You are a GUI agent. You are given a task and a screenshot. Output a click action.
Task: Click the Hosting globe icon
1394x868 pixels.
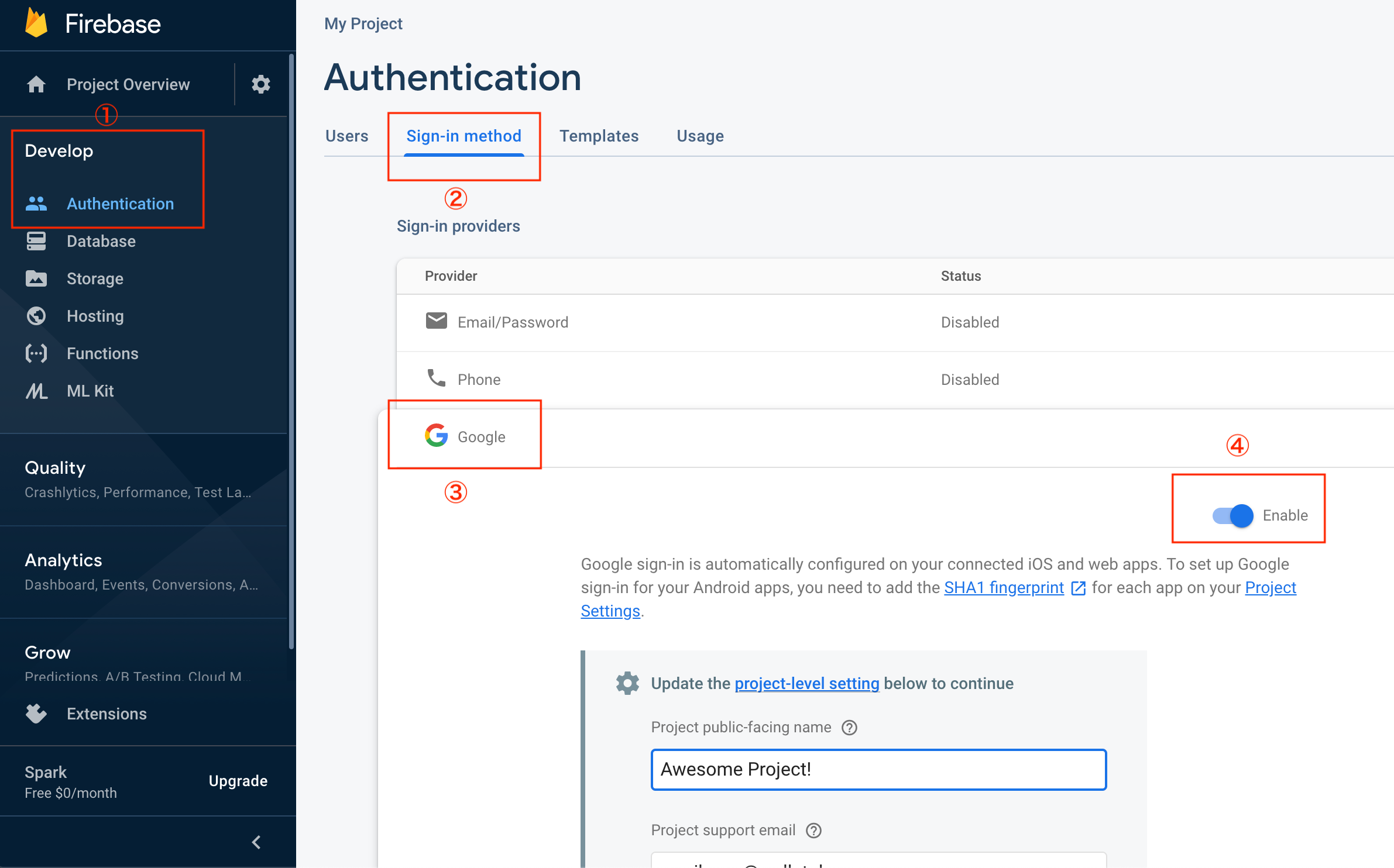coord(36,316)
